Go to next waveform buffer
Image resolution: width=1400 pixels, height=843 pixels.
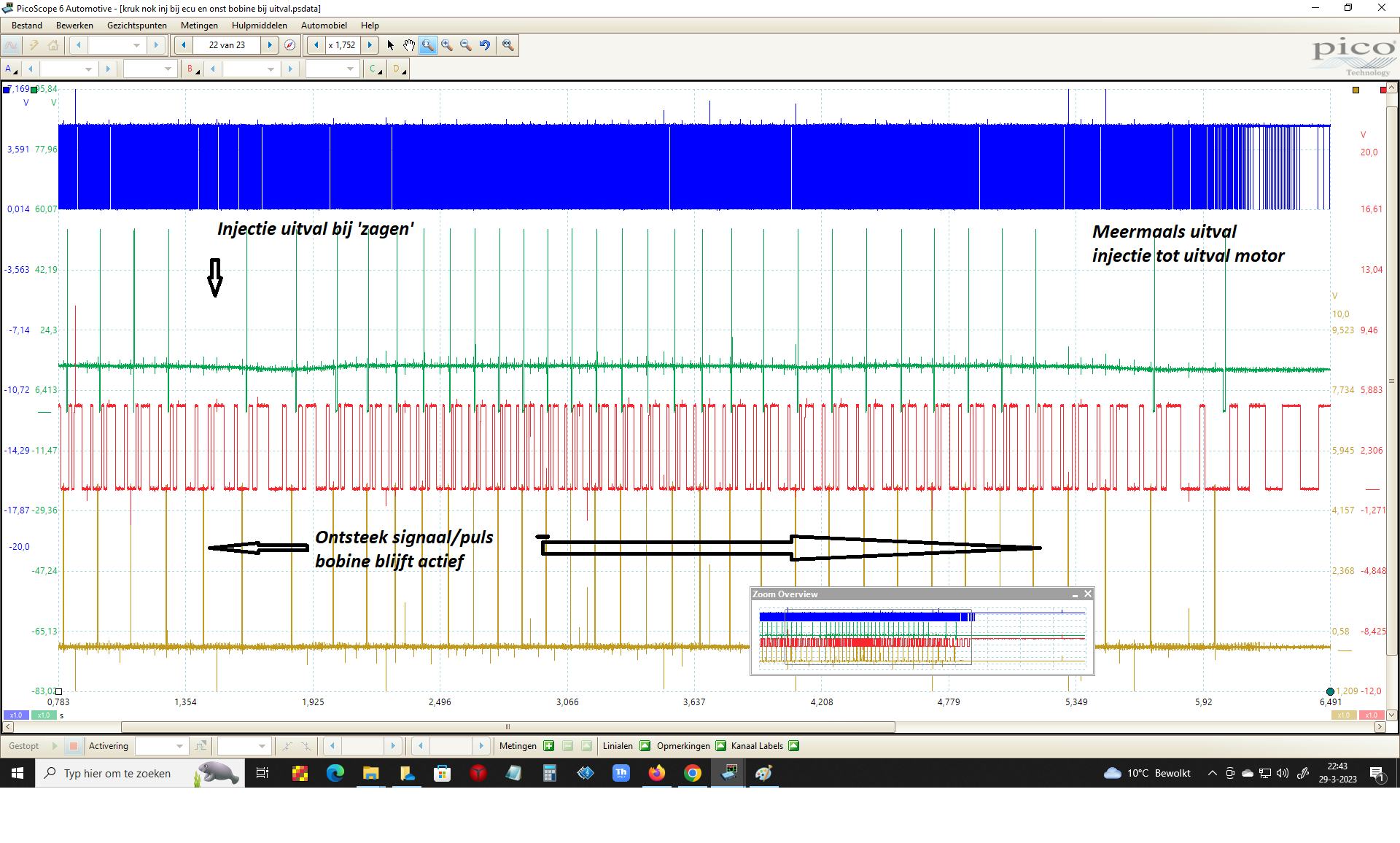point(270,45)
